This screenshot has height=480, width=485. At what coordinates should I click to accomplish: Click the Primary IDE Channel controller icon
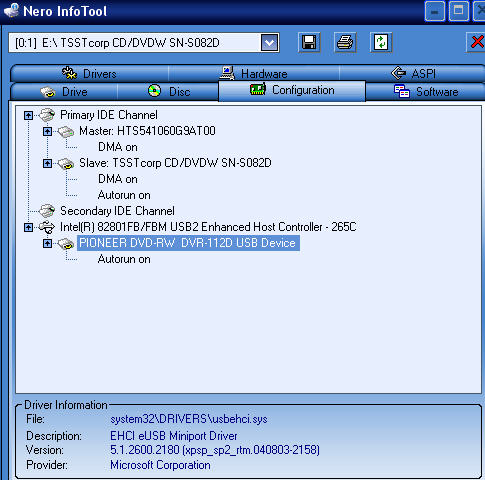[47, 115]
